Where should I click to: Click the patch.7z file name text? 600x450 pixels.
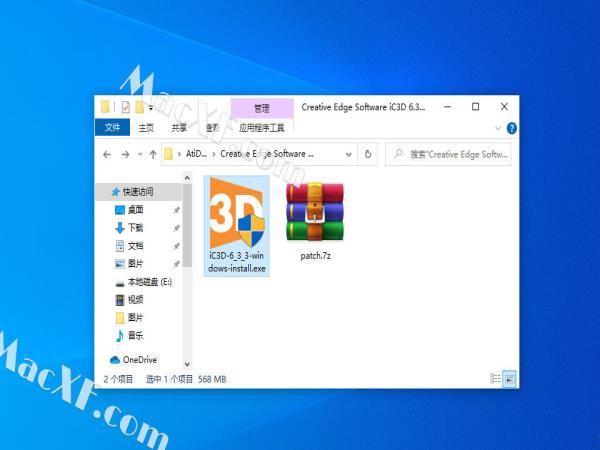[315, 256]
